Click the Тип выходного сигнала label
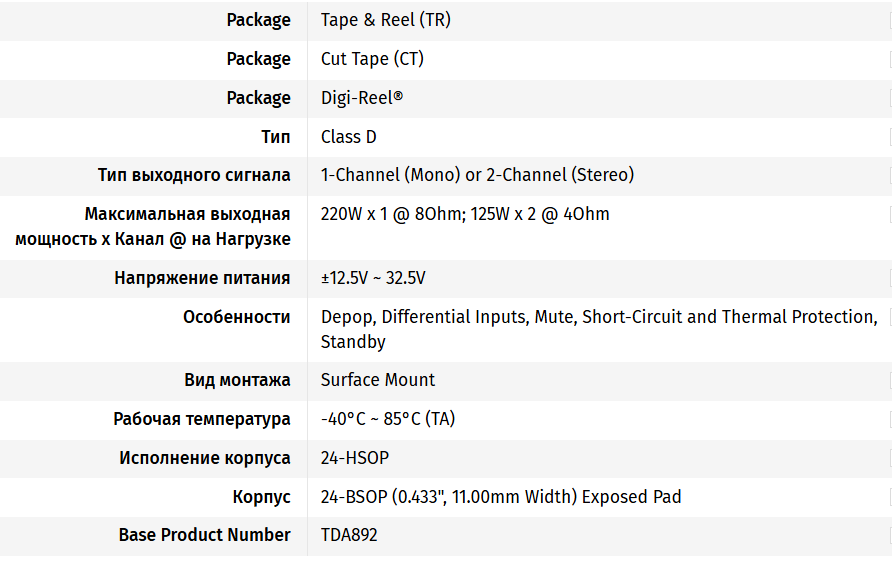The height and width of the screenshot is (565, 892). [x=194, y=175]
